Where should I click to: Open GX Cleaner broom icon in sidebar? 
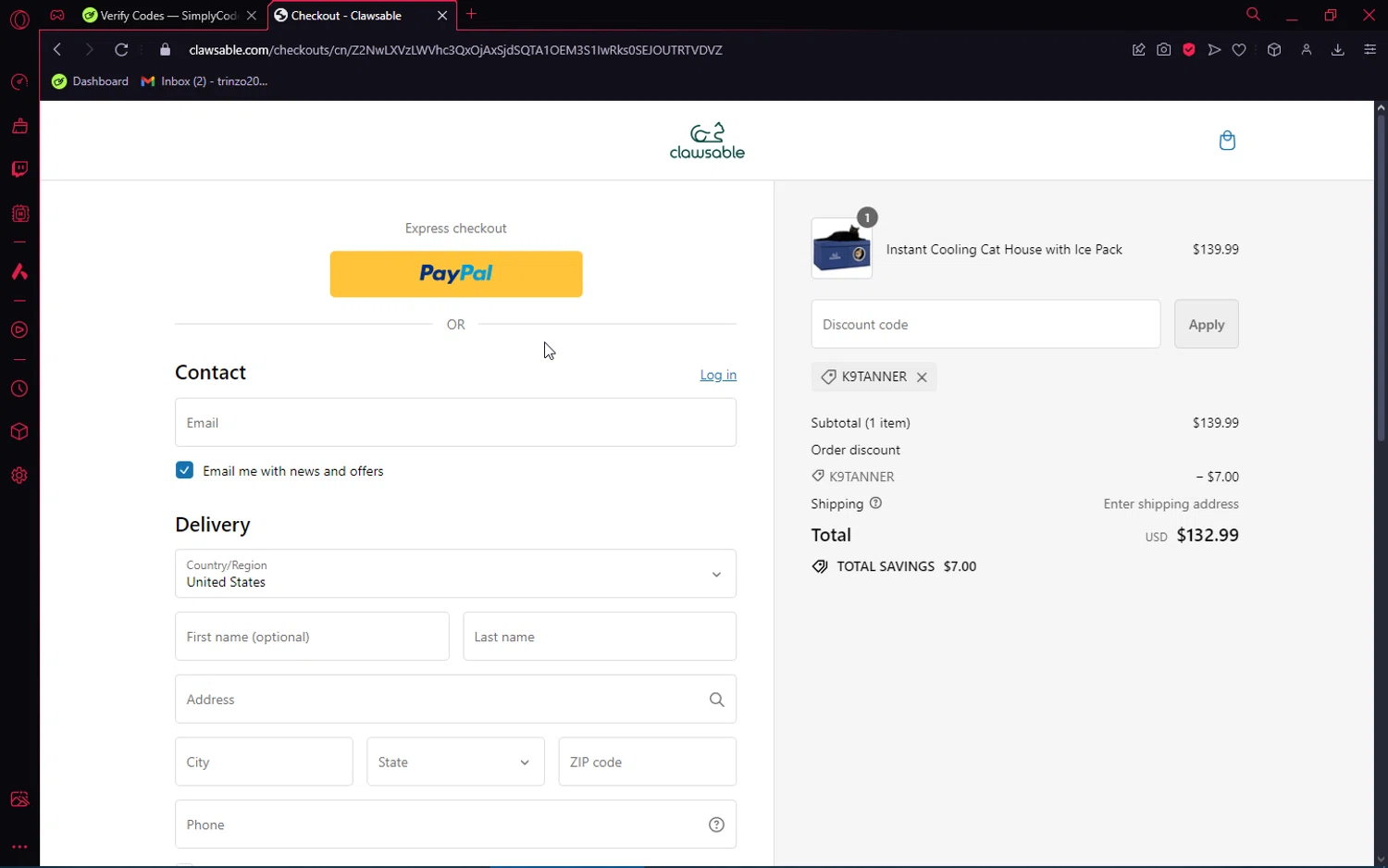point(19,126)
